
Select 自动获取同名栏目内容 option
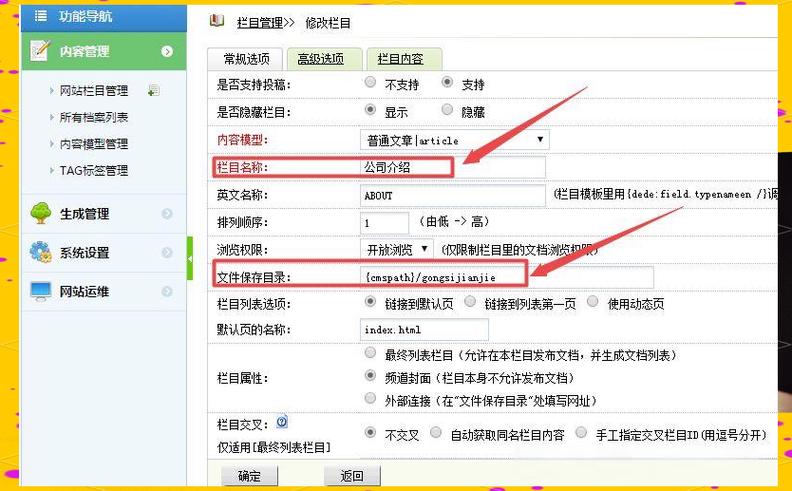point(435,433)
